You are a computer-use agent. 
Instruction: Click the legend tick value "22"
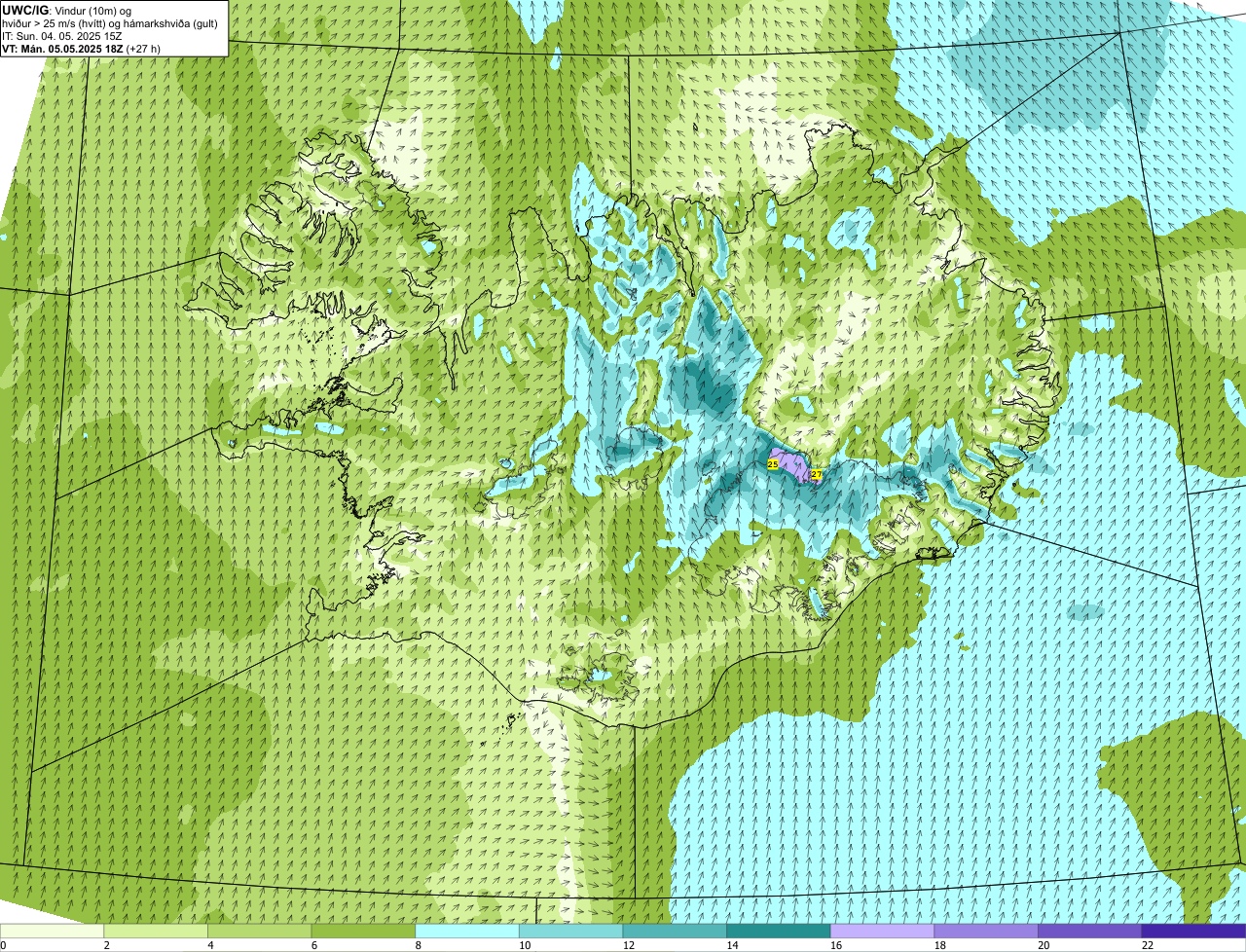(x=1148, y=945)
